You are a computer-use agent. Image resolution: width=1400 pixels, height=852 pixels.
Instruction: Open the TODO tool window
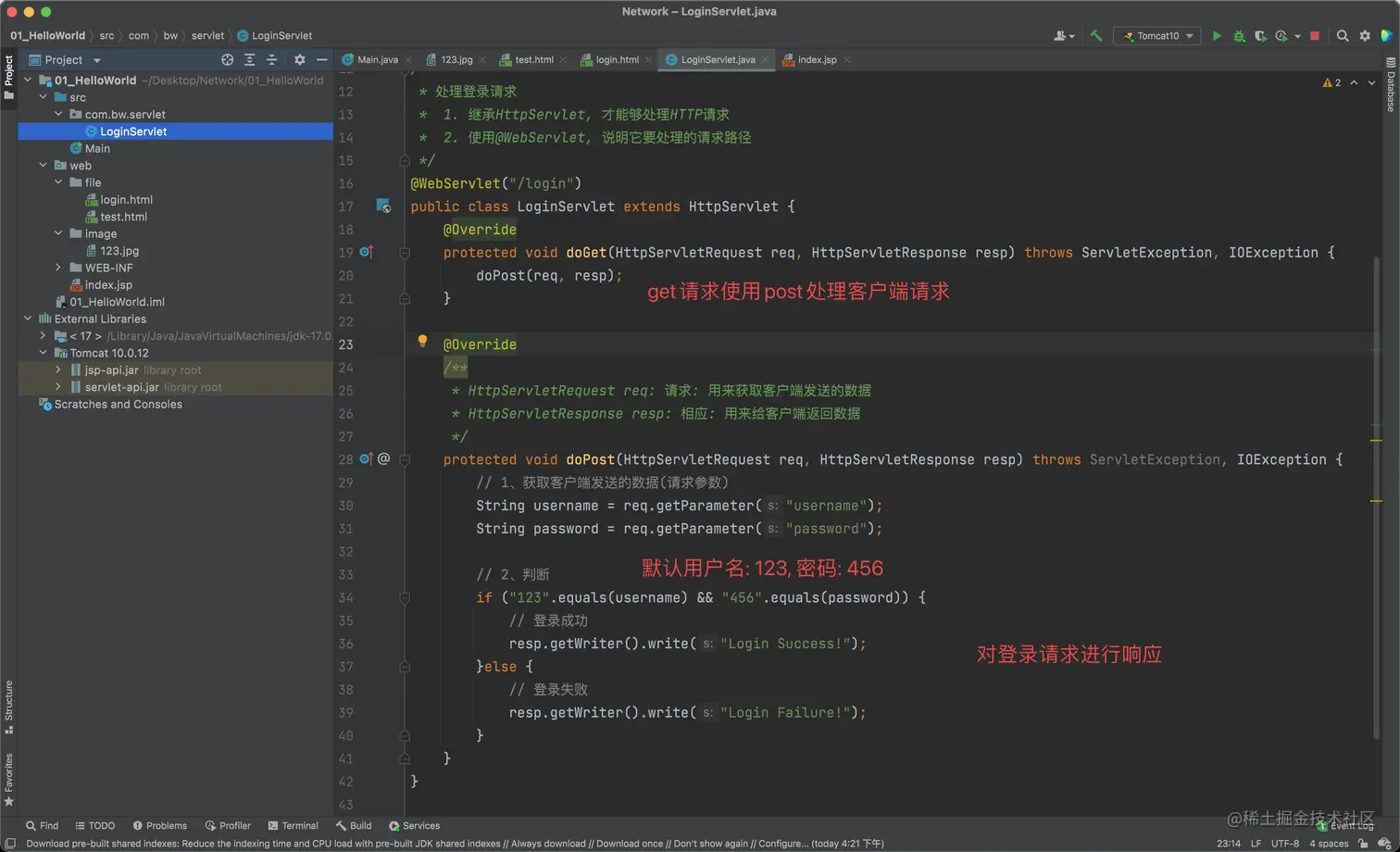pos(94,826)
